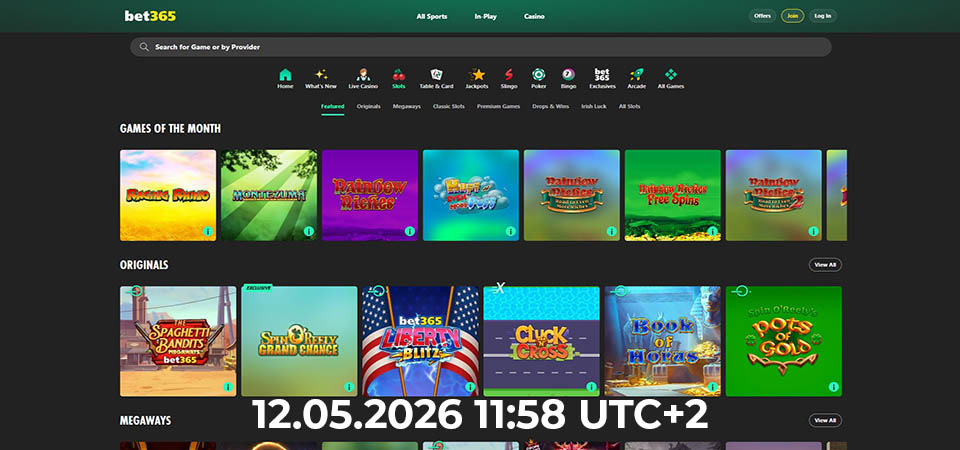
Task: Focus the game or provider search field
Action: click(x=481, y=47)
